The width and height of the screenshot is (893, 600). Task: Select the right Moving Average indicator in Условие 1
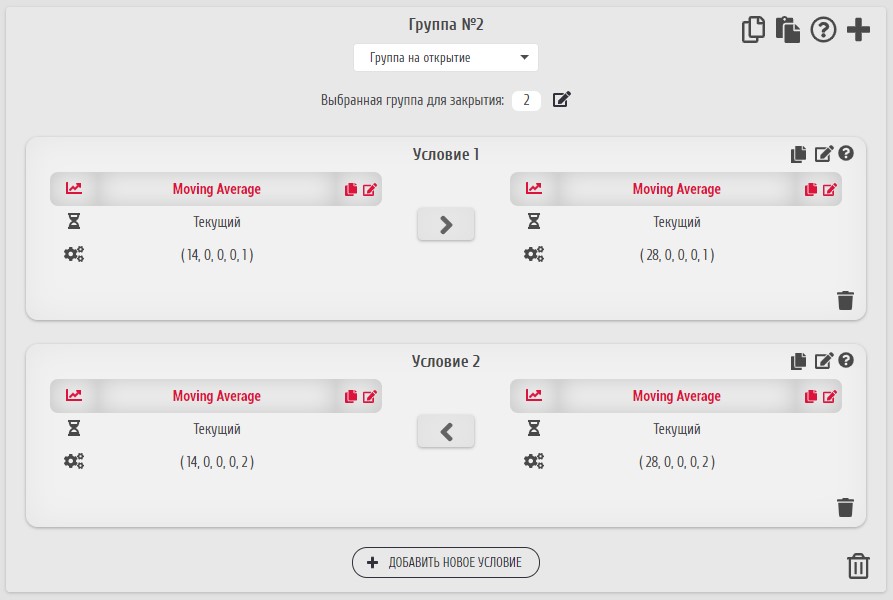[x=676, y=189]
